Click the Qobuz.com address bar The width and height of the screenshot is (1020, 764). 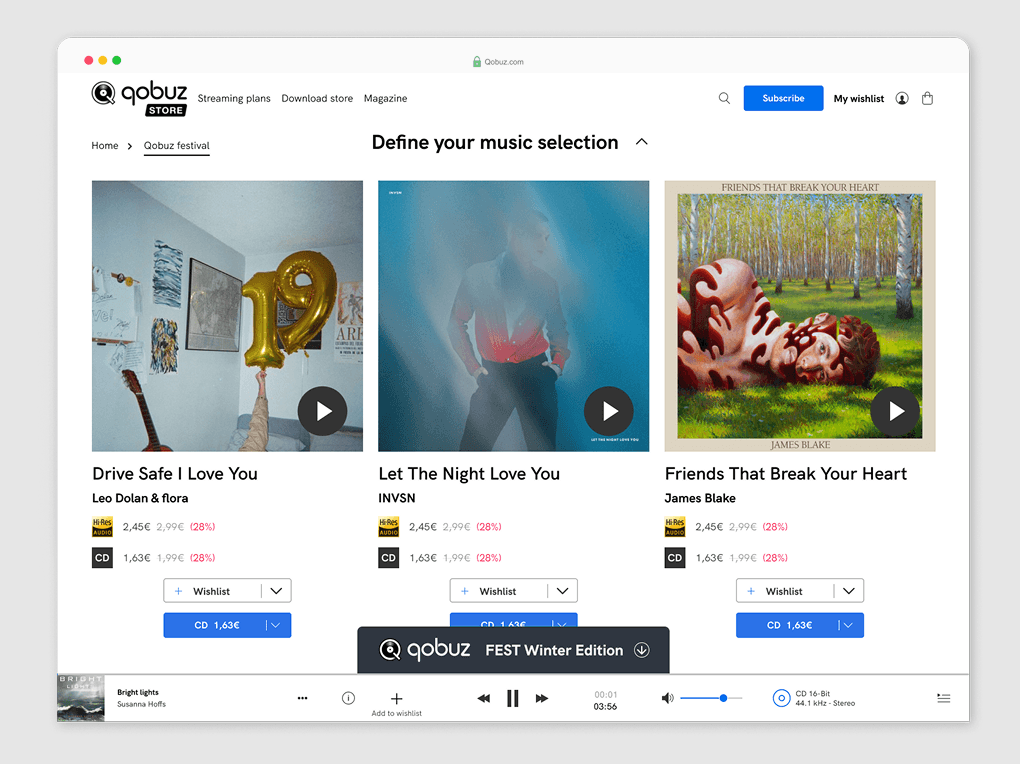pyautogui.click(x=498, y=62)
